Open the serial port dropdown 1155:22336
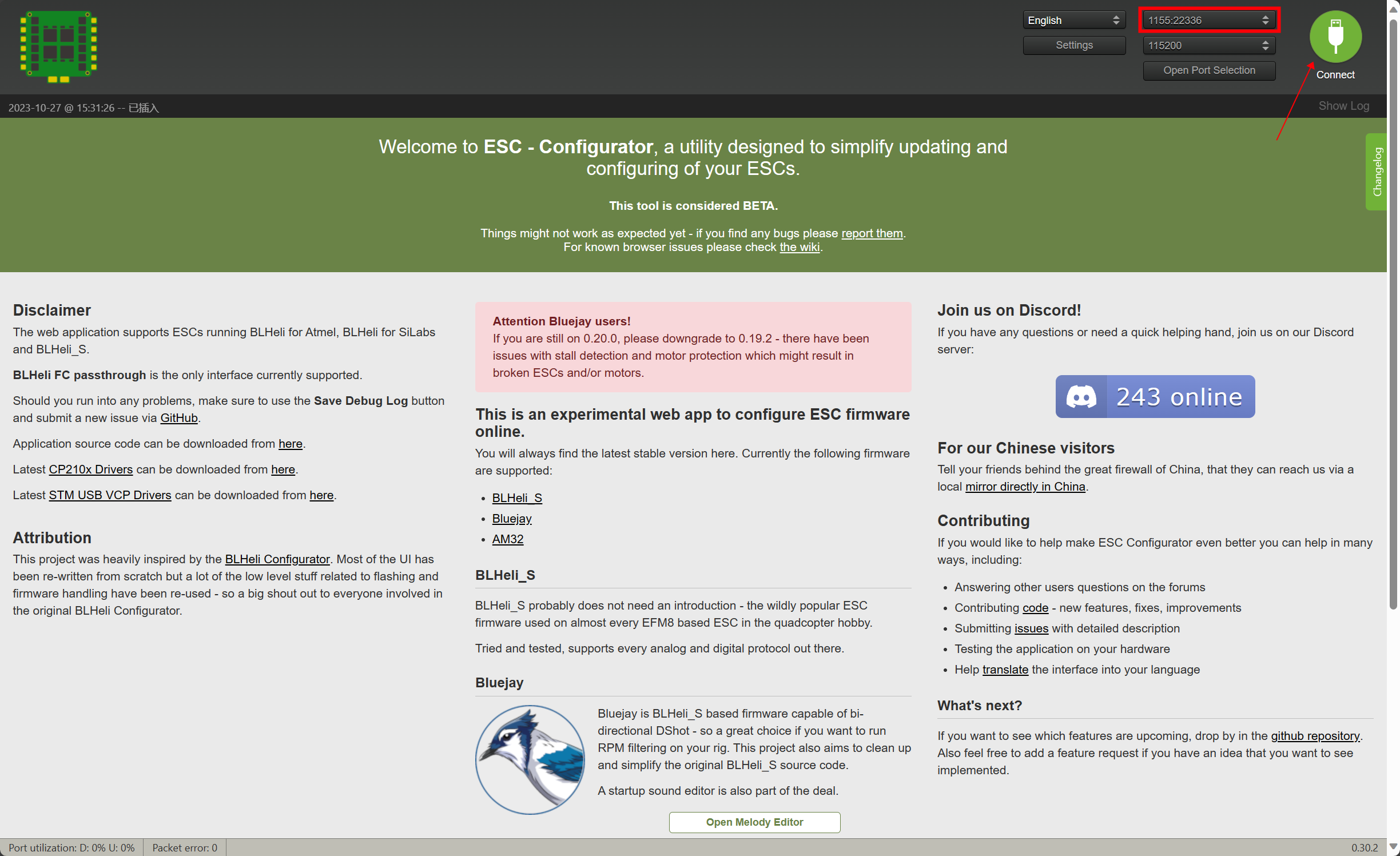 pos(1208,20)
